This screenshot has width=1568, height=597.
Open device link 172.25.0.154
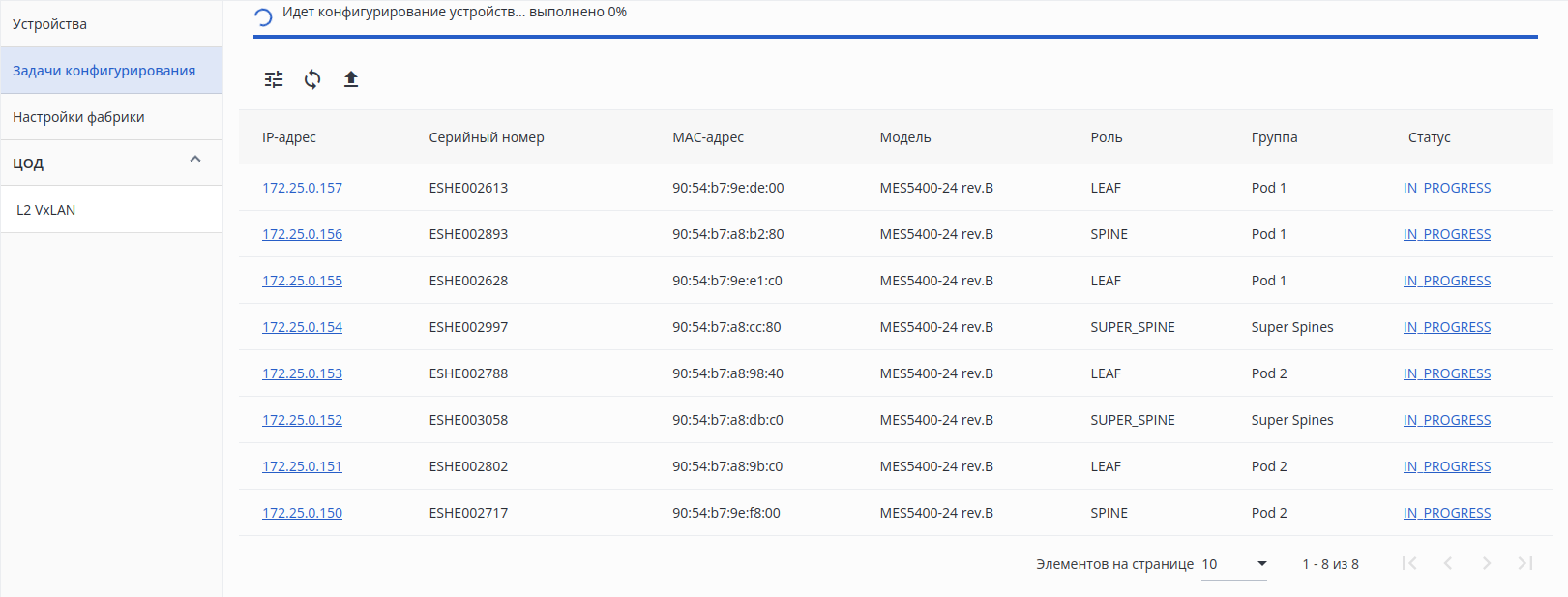[x=302, y=327]
